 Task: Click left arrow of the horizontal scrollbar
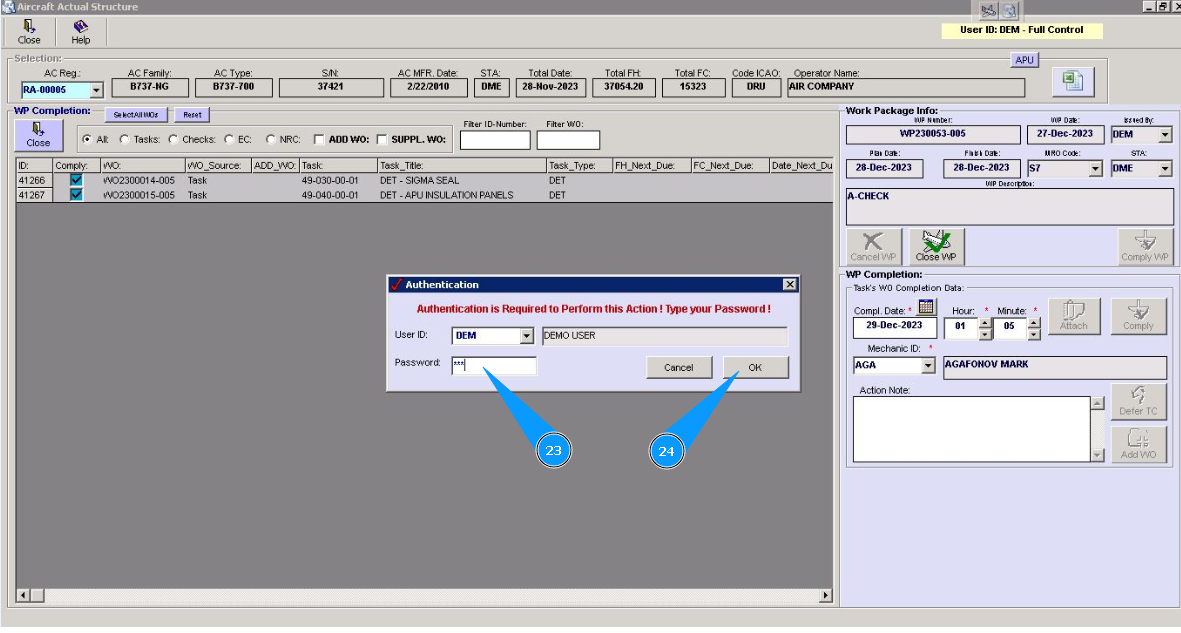[x=23, y=595]
